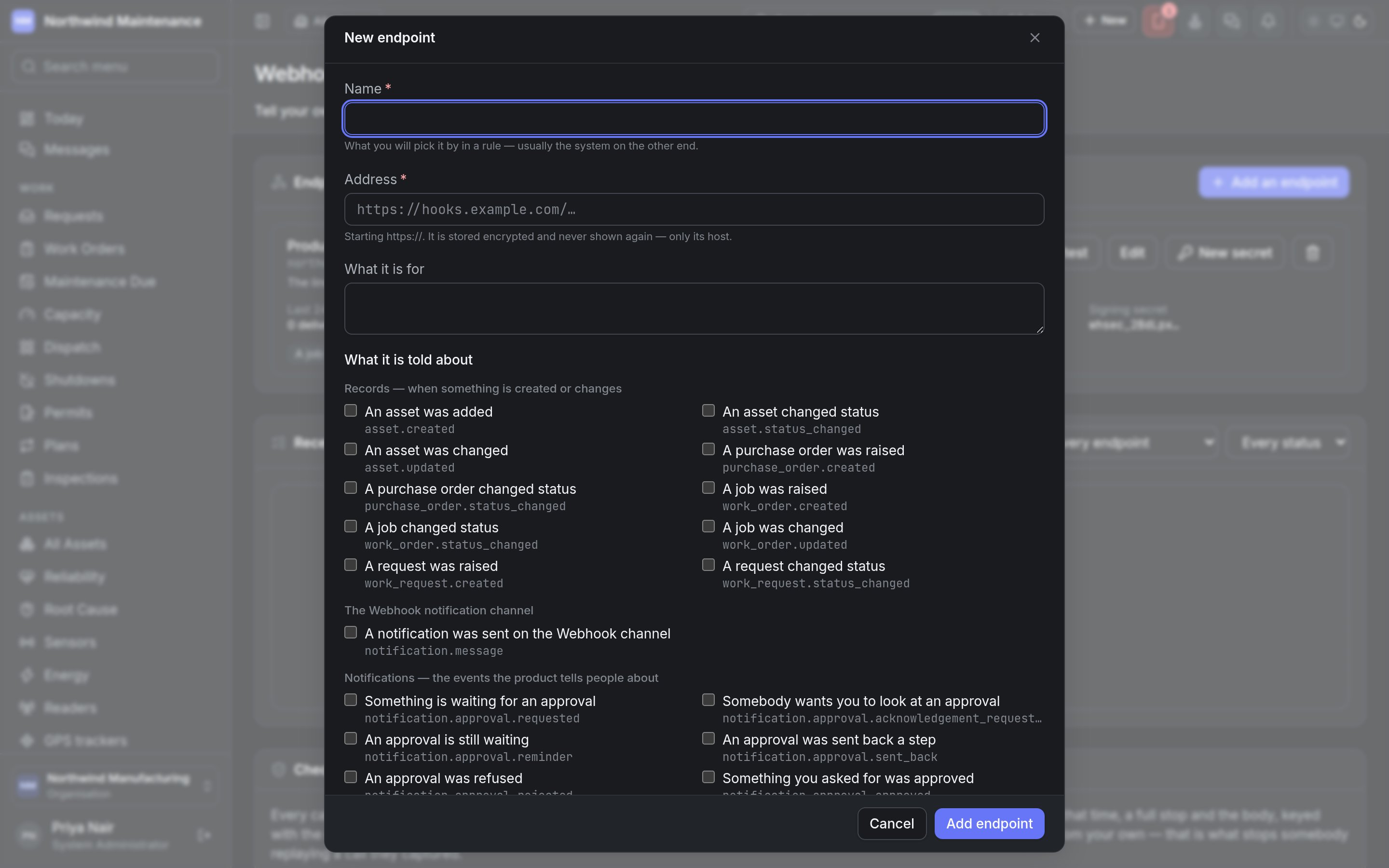This screenshot has width=1389, height=868.
Task: Open the 'Every status' filter dropdown
Action: coord(1287,443)
